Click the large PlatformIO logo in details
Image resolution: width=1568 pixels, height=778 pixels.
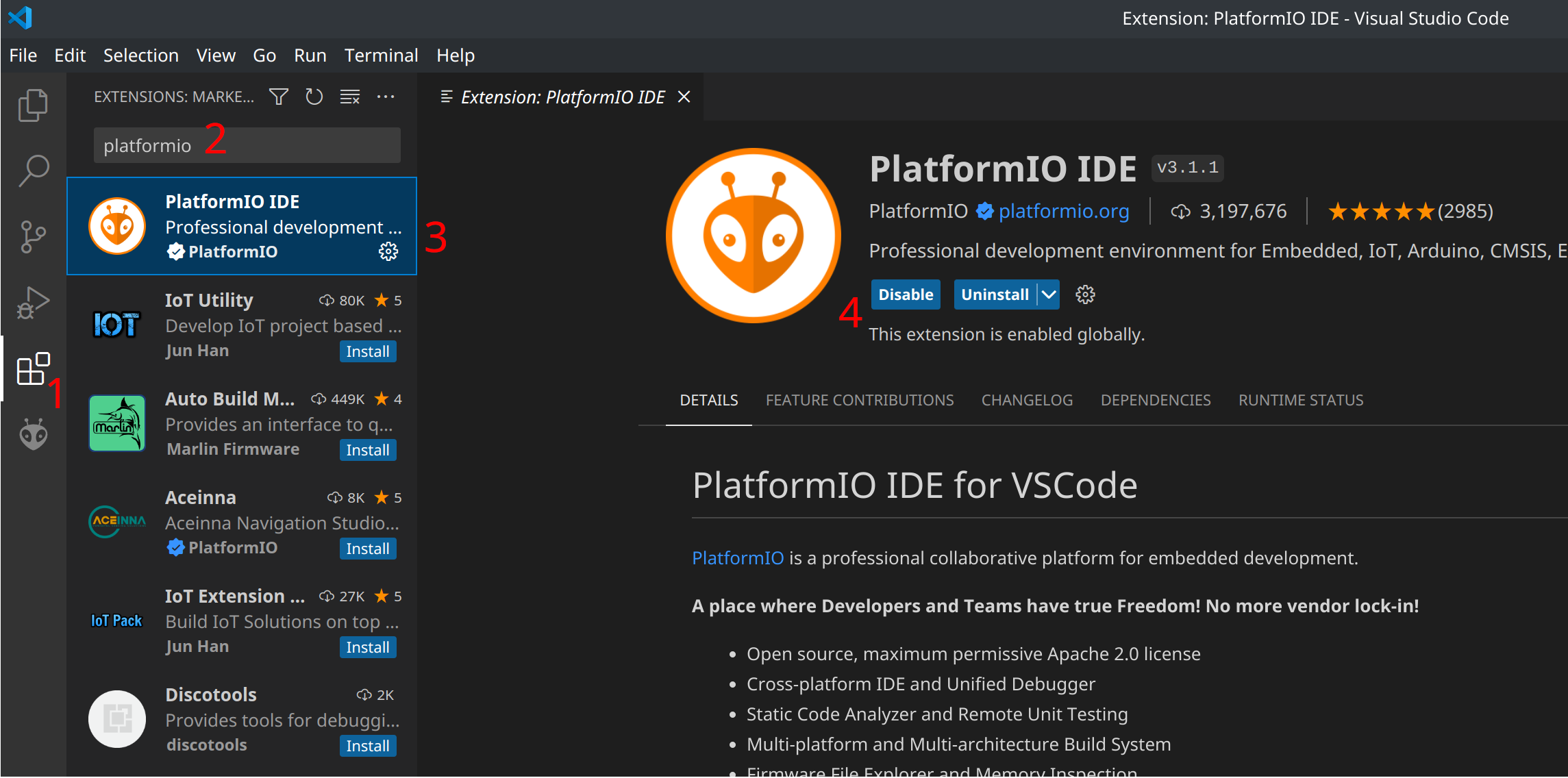754,236
